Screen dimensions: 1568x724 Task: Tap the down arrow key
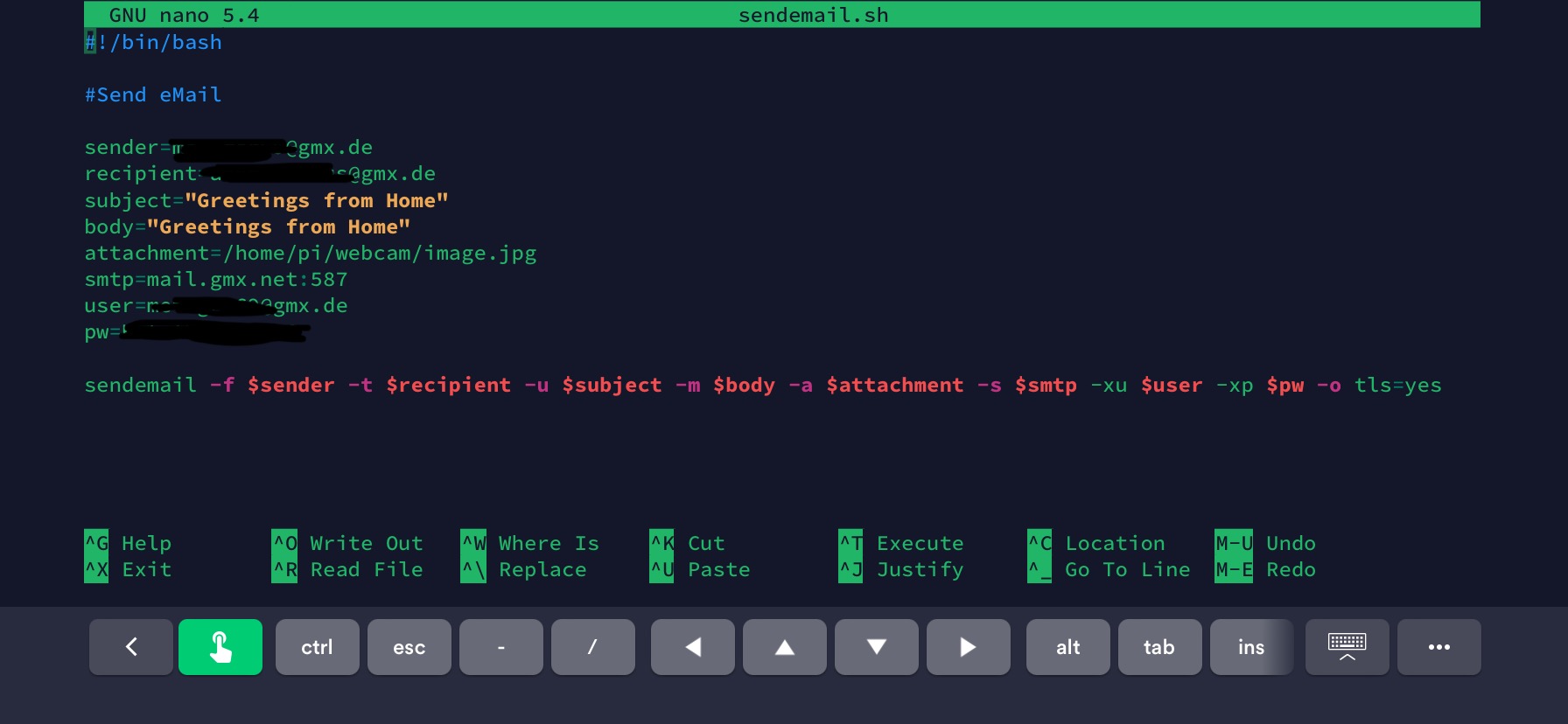point(877,647)
